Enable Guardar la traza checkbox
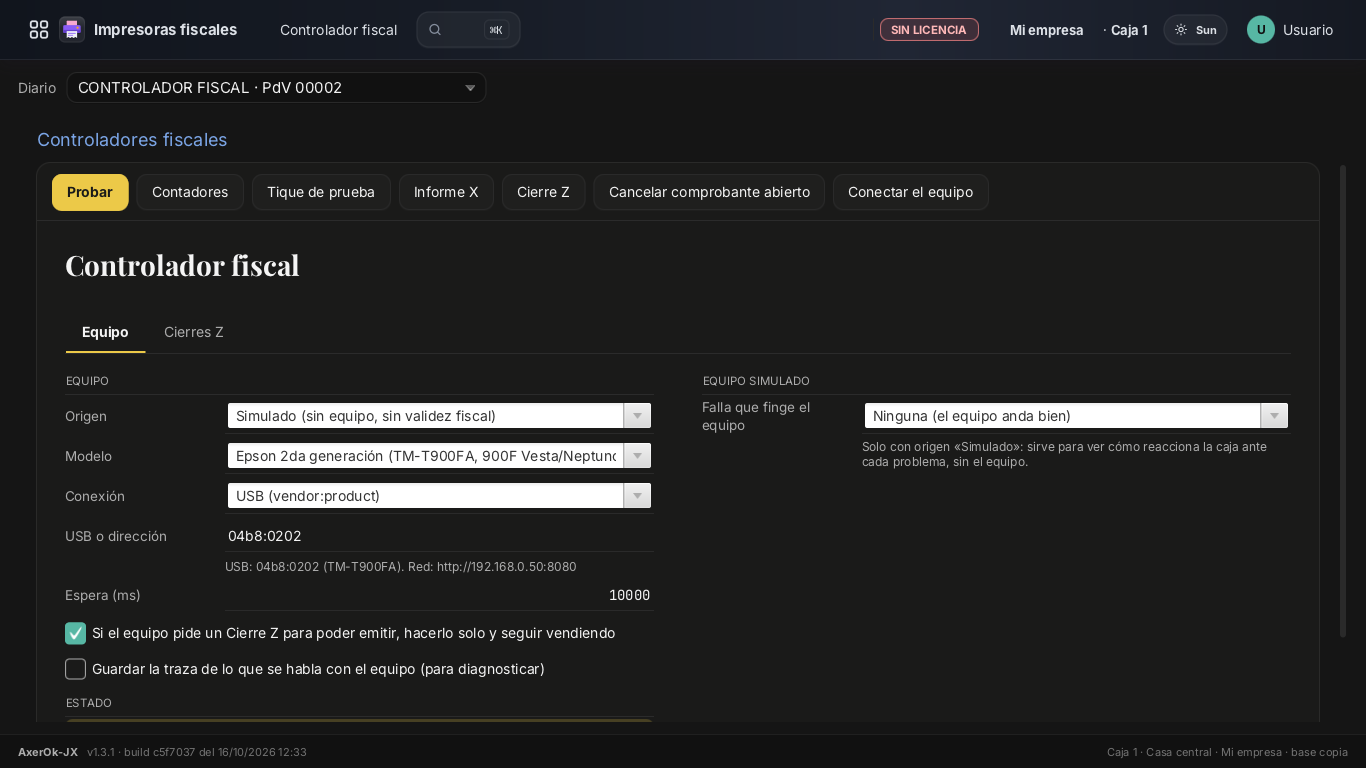This screenshot has width=1366, height=768. pyautogui.click(x=75, y=669)
